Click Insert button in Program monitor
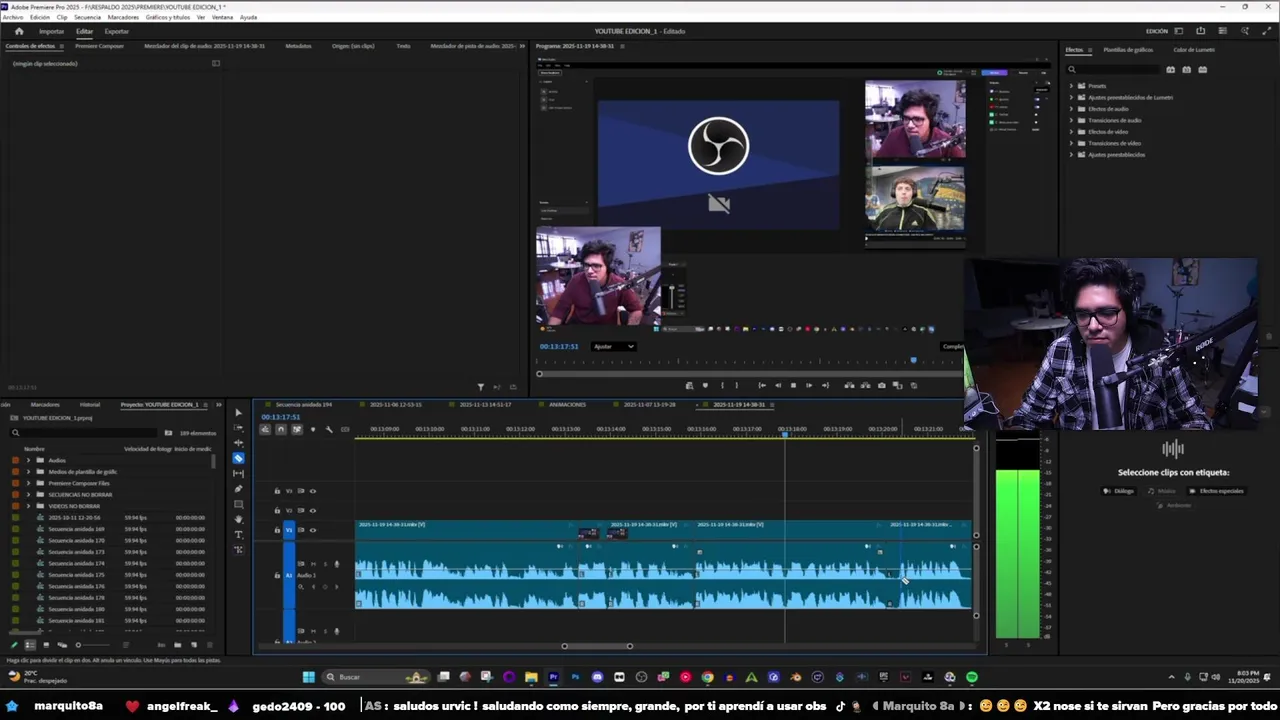Viewport: 1280px width, 720px height. tap(849, 385)
